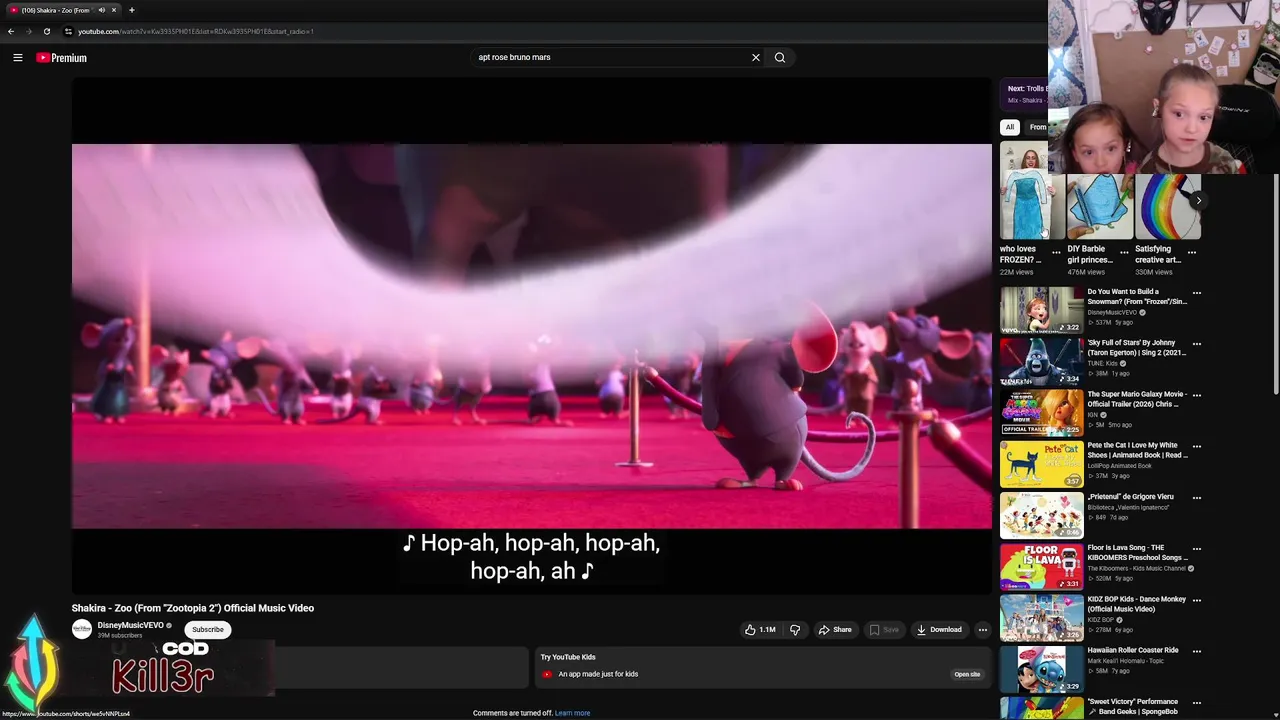1280x720 pixels.
Task: Open site for YouTube Kids
Action: (967, 674)
